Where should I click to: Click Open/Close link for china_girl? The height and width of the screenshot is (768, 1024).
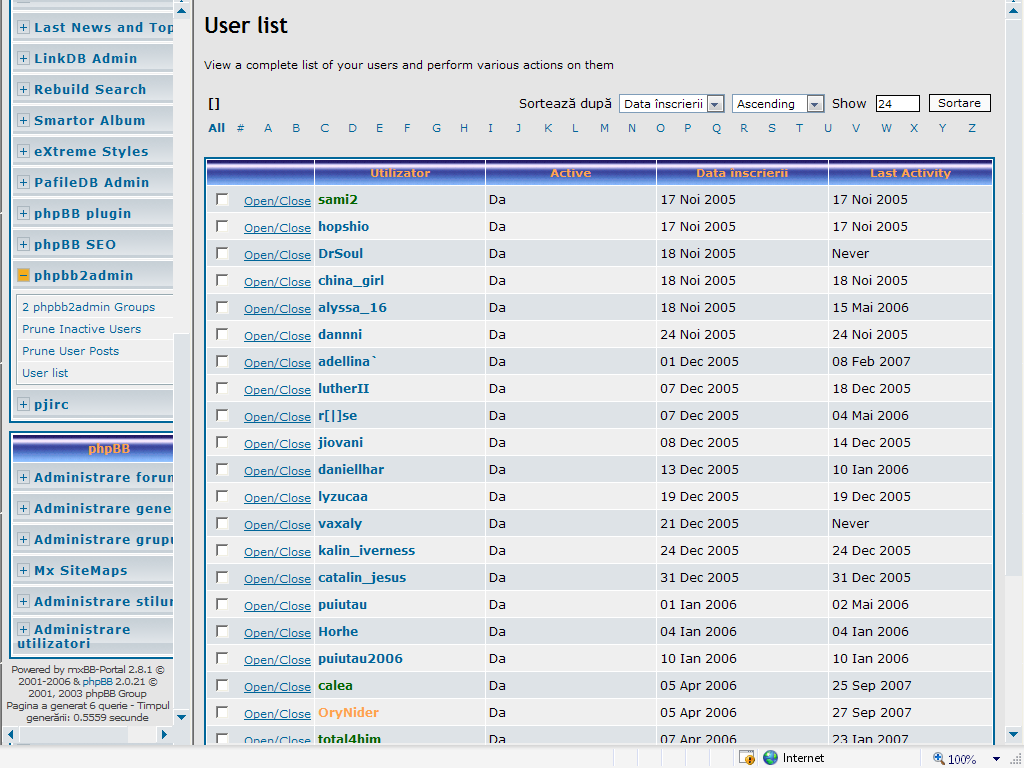pyautogui.click(x=277, y=282)
